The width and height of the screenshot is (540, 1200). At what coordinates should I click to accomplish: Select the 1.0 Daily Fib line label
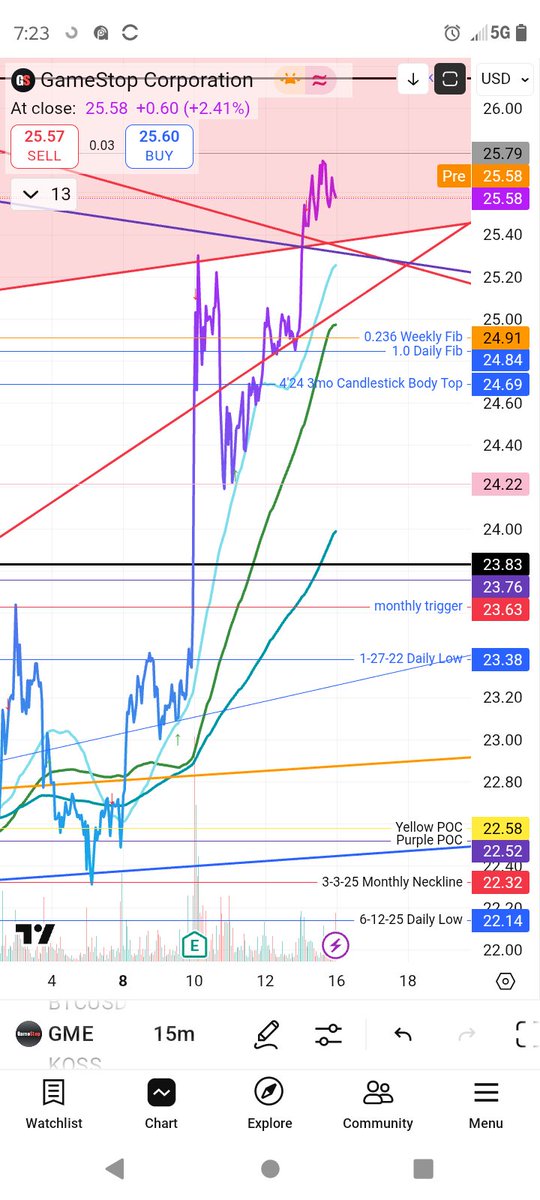tap(427, 351)
